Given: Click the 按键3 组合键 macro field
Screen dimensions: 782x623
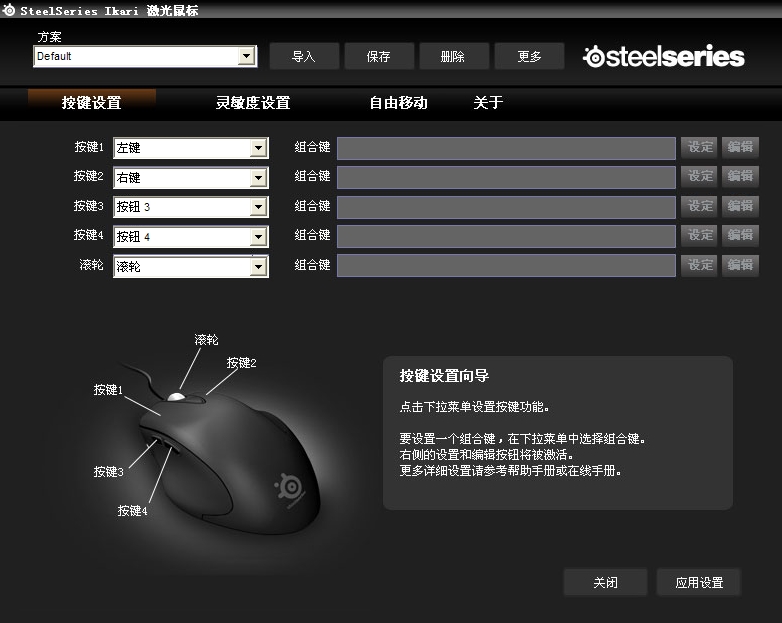Looking at the screenshot, I should click(506, 207).
